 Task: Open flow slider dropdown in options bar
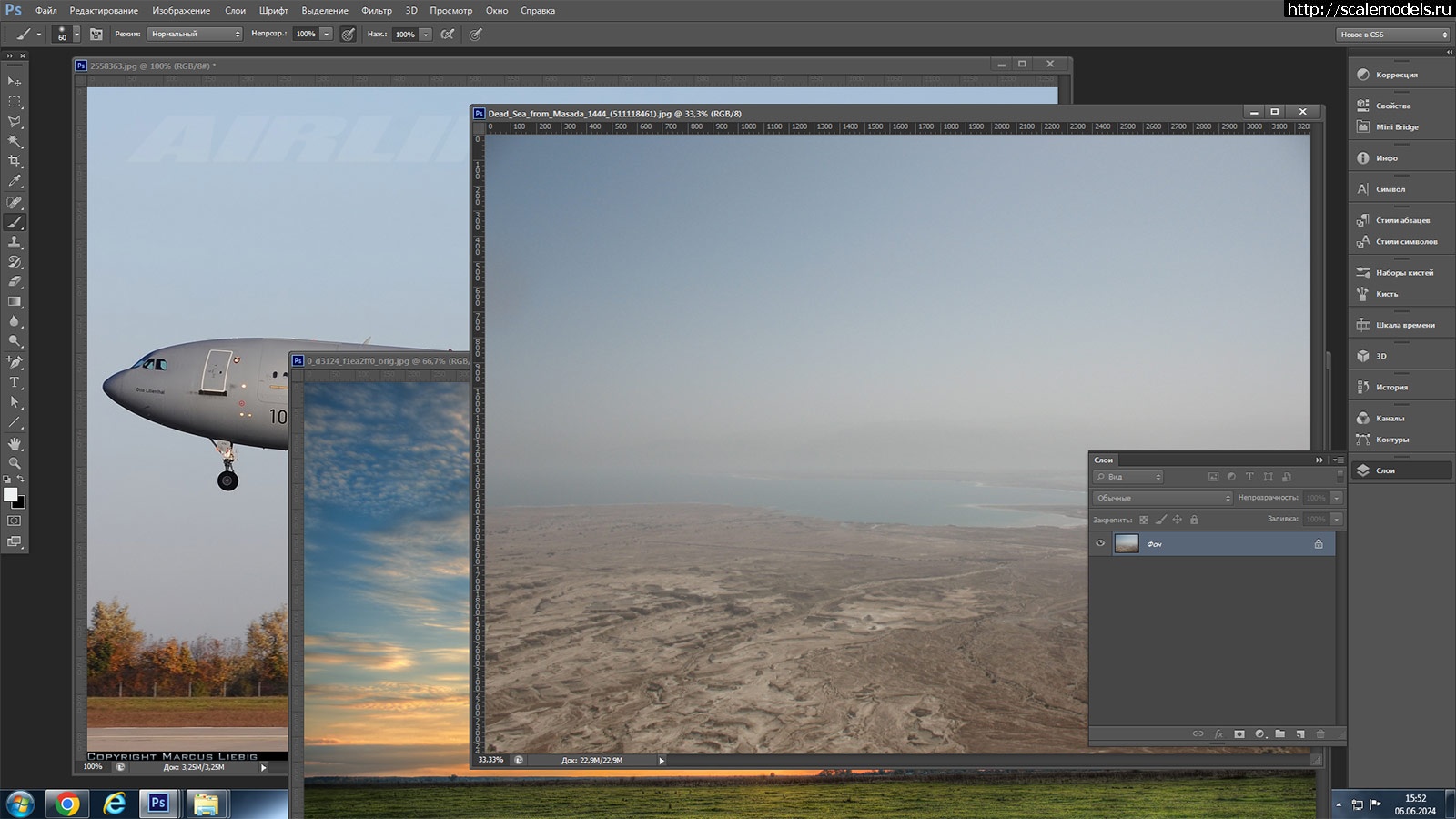click(425, 34)
